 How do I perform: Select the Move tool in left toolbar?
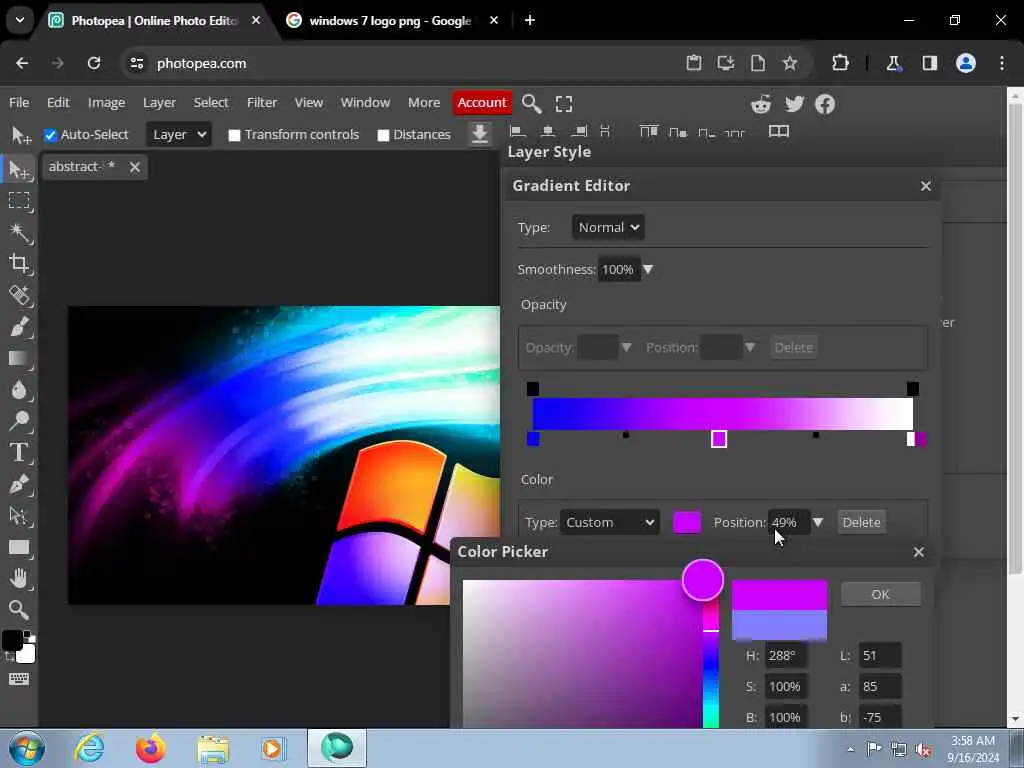click(19, 170)
